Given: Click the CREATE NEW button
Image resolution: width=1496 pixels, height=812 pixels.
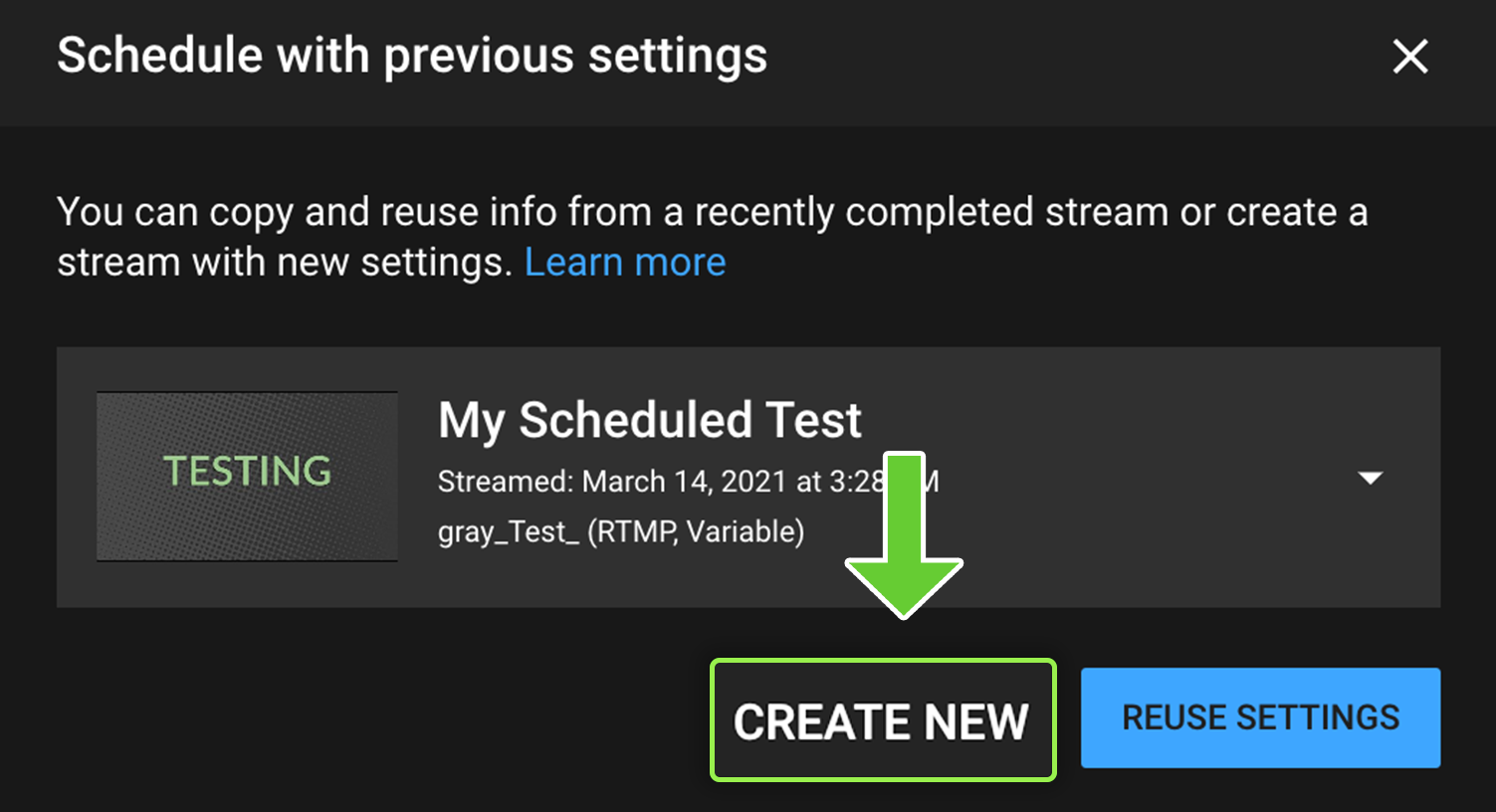Looking at the screenshot, I should click(x=882, y=719).
